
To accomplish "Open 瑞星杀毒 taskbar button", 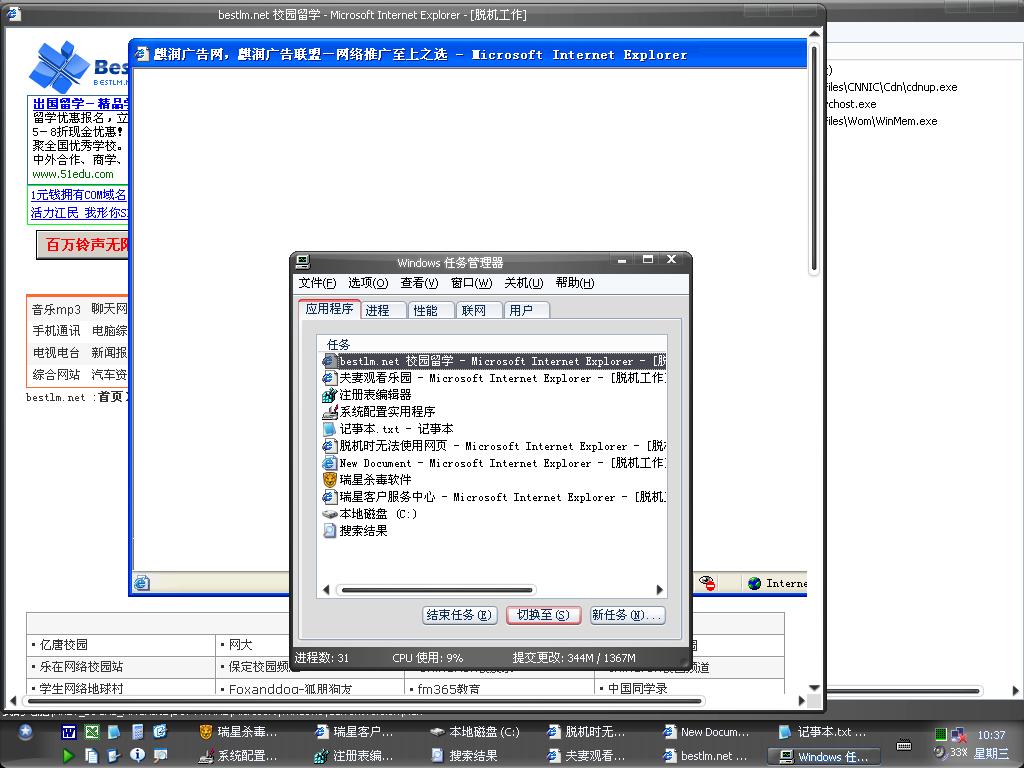I will [238, 732].
